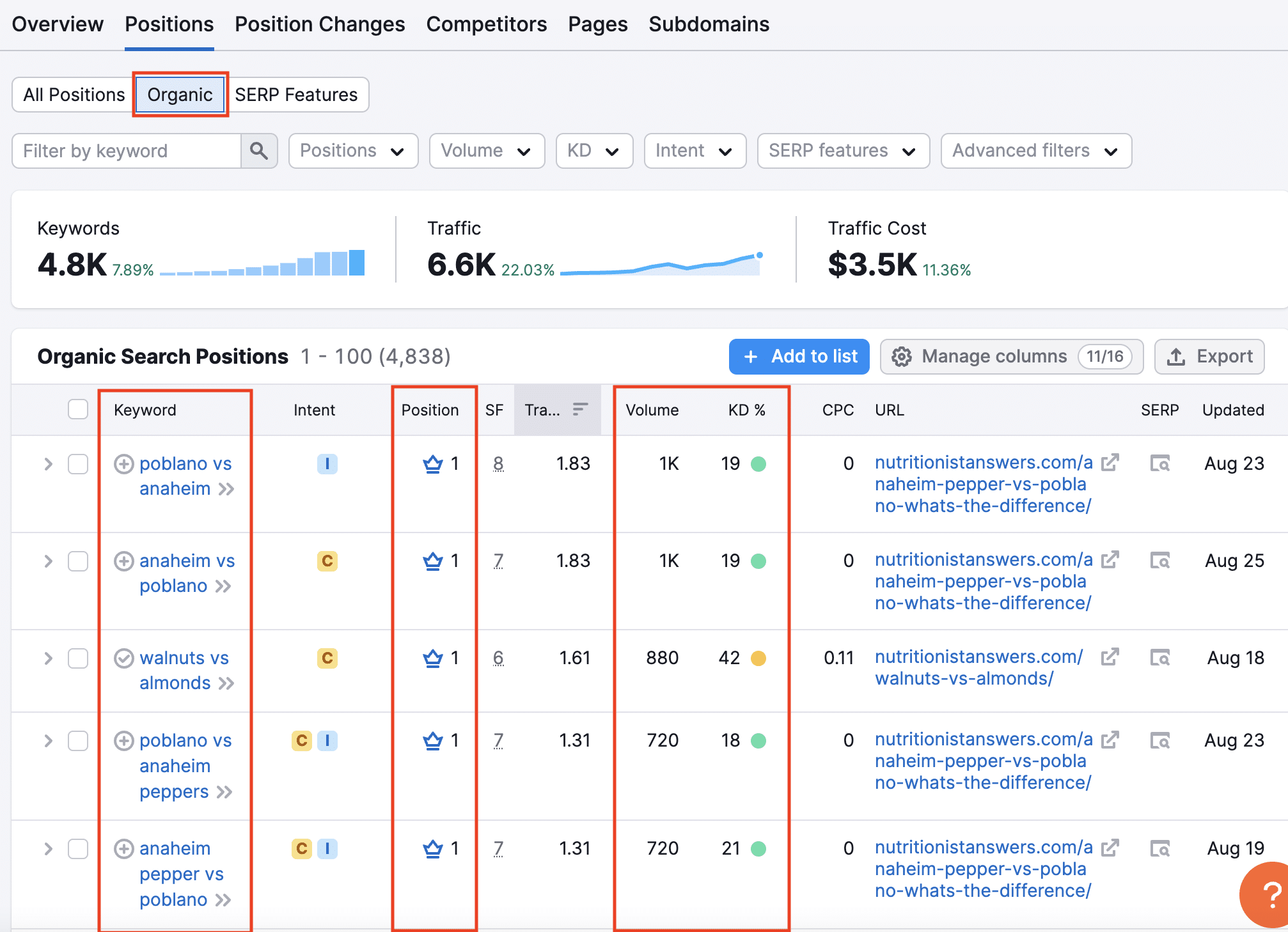Tick the checkbox for 'anaheim pepper vs poblano' row
This screenshot has height=932, width=1288.
[x=78, y=849]
